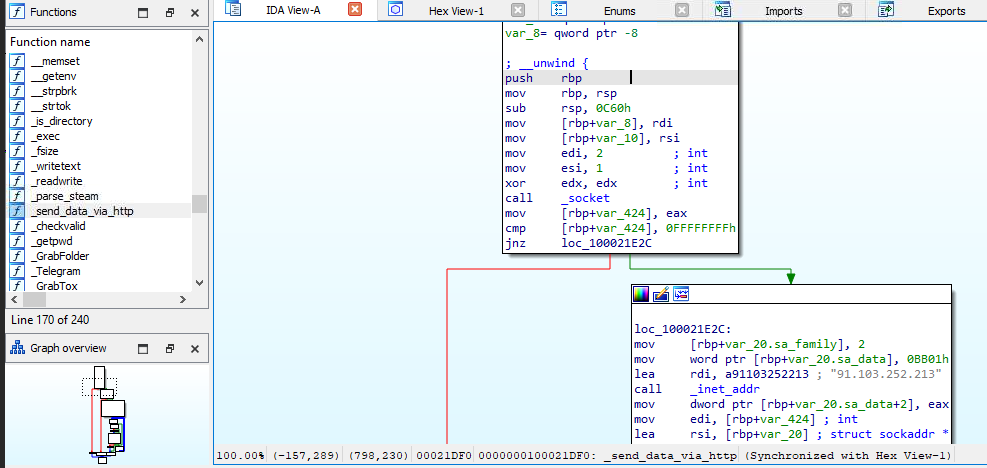This screenshot has width=987, height=468.
Task: Close the IDA View-A tab
Action: click(x=354, y=10)
